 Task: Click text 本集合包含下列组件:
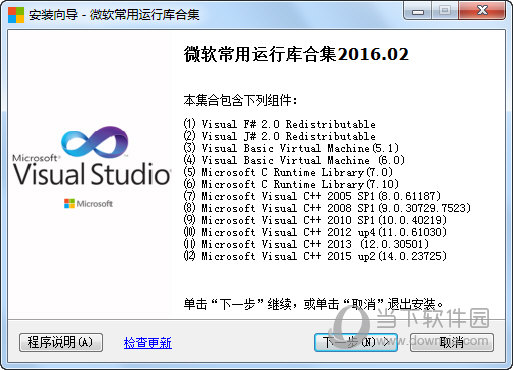[240, 100]
